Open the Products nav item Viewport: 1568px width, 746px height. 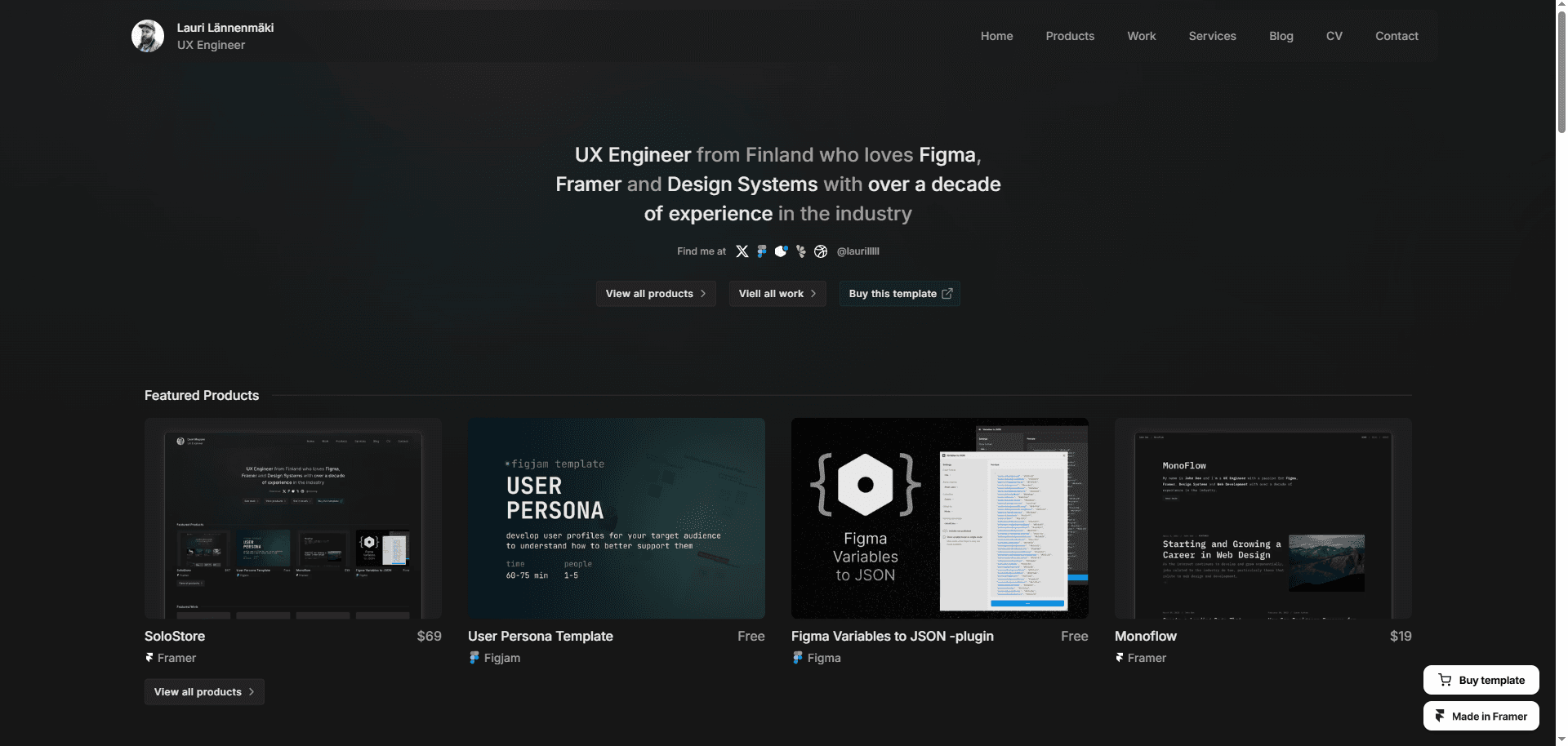1070,36
